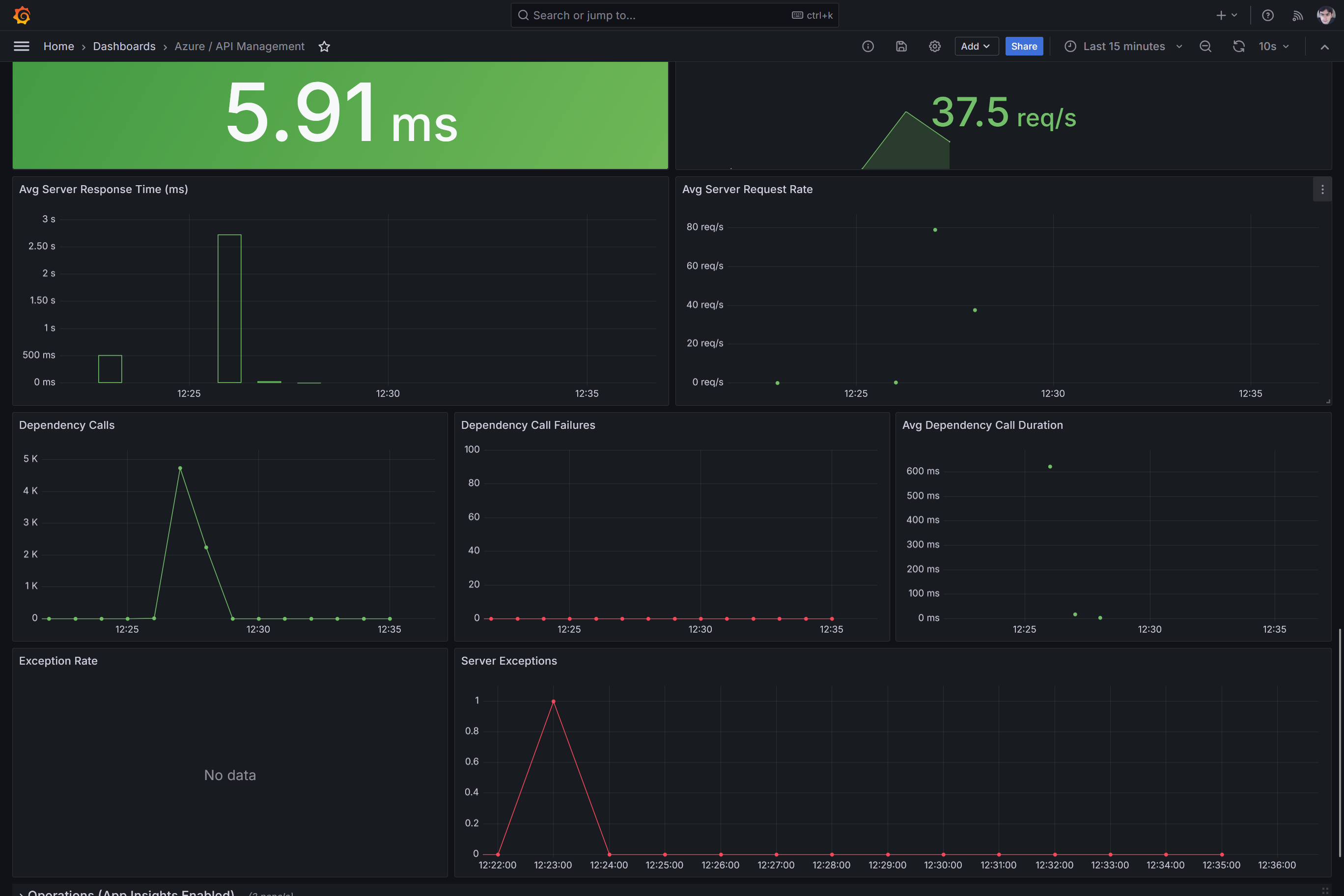Click the Home breadcrumb link
Viewport: 1344px width, 896px height.
click(x=58, y=46)
